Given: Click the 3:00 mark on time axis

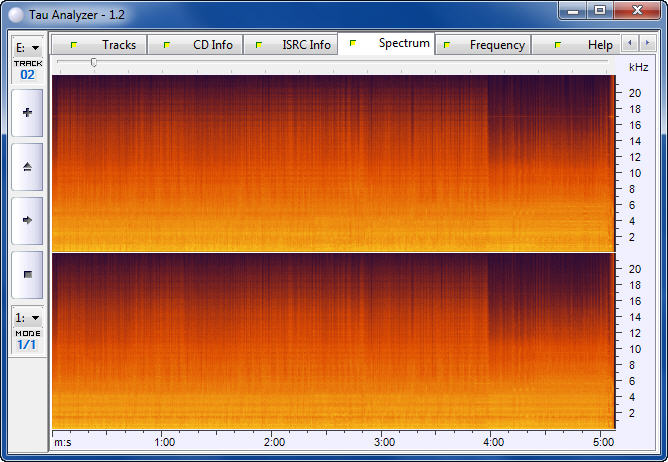Looking at the screenshot, I should pyautogui.click(x=383, y=441).
